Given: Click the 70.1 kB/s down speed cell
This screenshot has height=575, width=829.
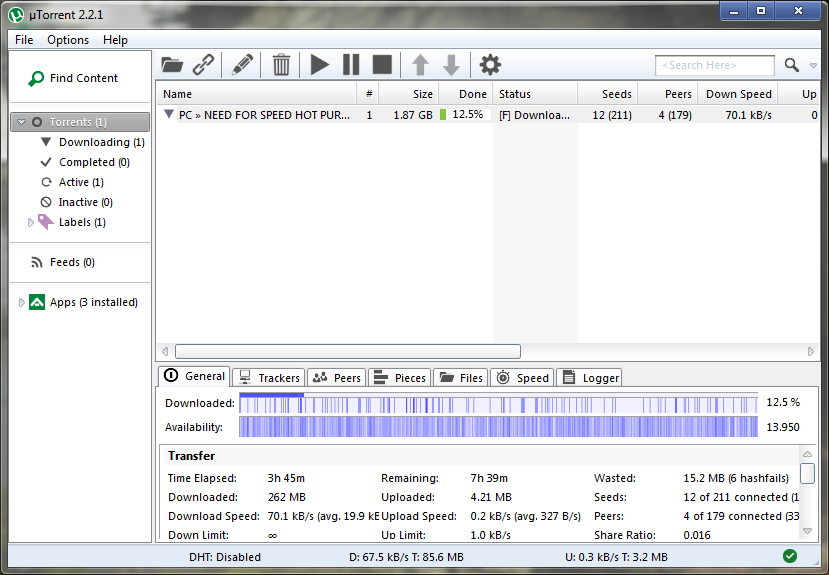Looking at the screenshot, I should coord(748,115).
